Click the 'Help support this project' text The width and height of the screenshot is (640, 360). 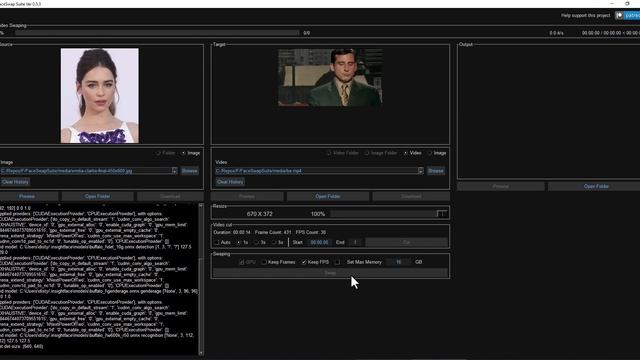tap(585, 16)
